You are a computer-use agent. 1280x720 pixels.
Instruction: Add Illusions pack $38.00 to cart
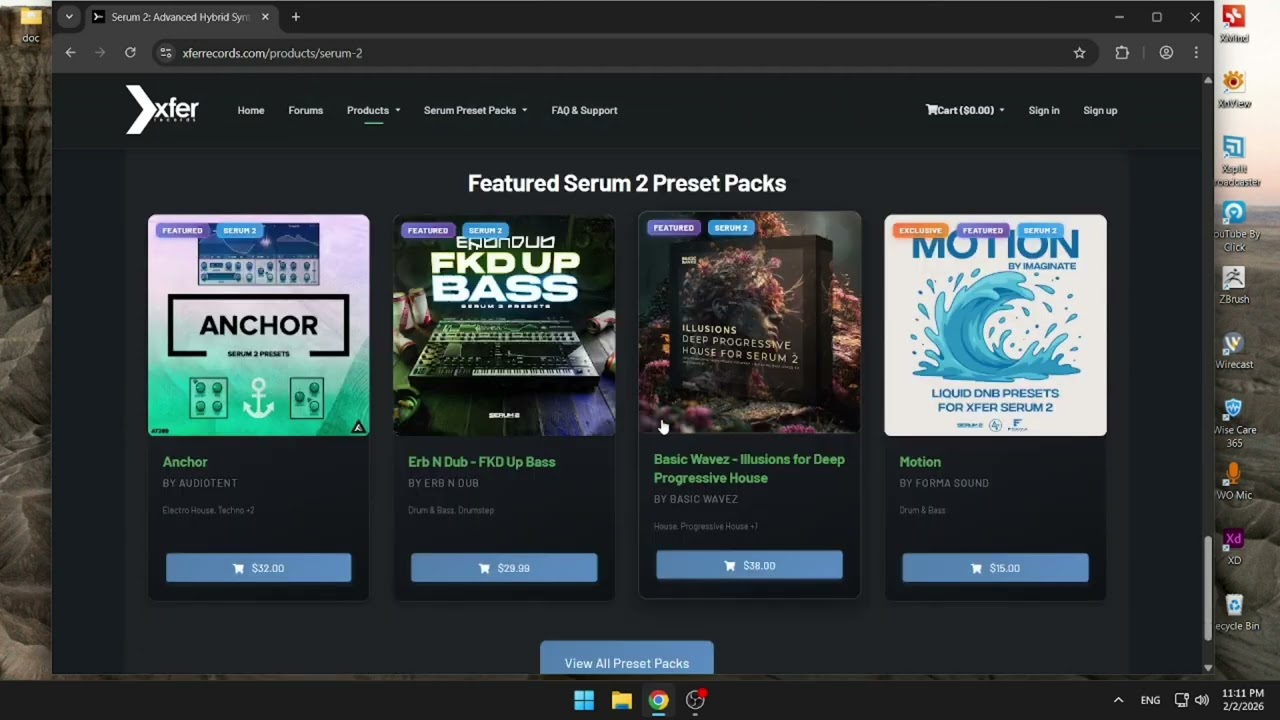(749, 565)
